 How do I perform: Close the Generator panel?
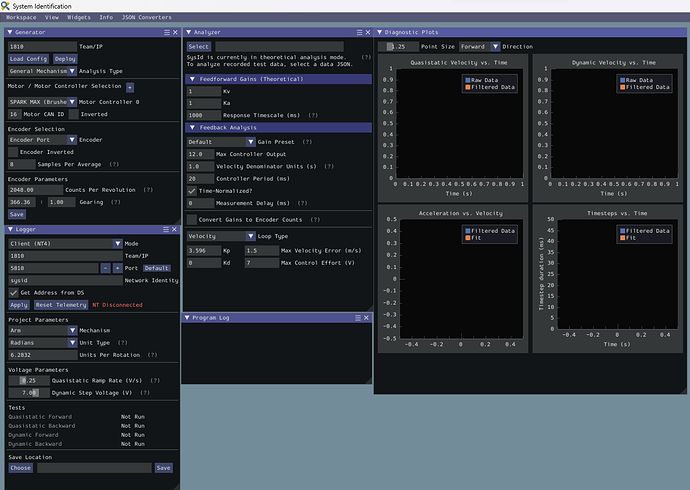(175, 32)
